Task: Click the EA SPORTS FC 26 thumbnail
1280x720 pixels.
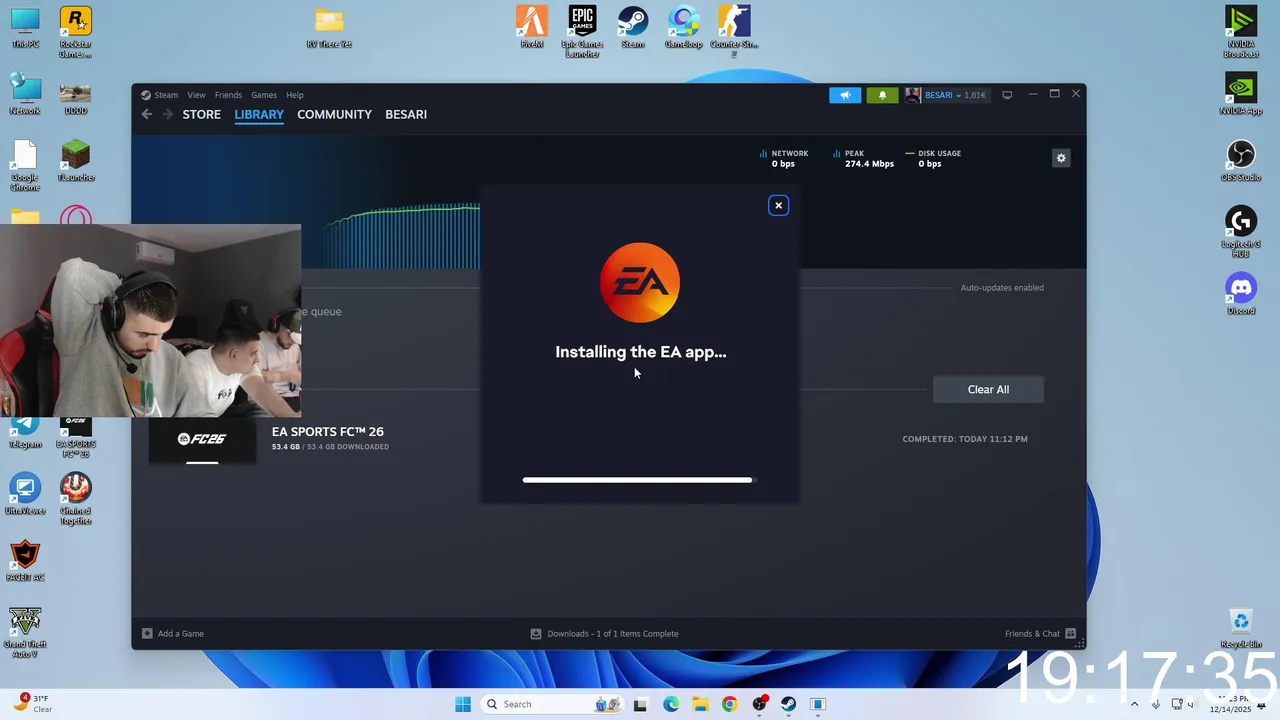Action: 202,440
